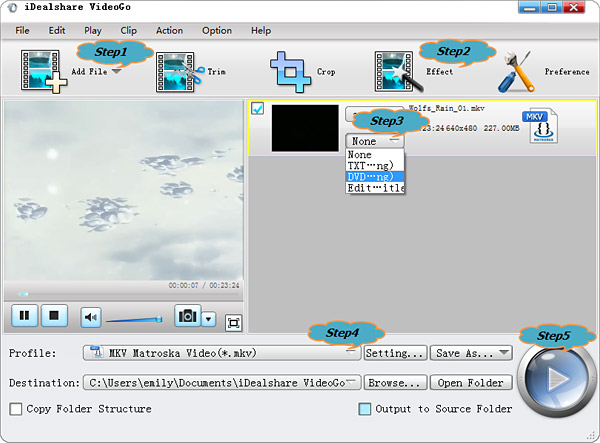
Task: Click the Setting... button
Action: (395, 353)
